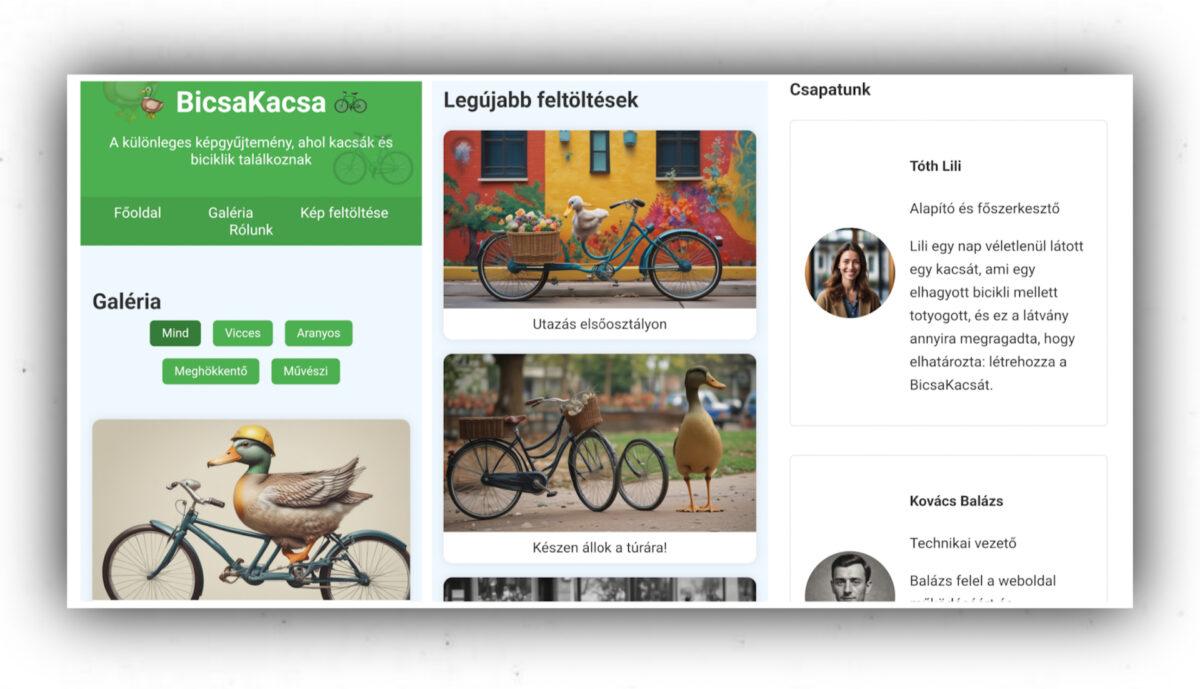Screen dimensions: 1200x689
Task: Go to the Főoldal page
Action: coord(138,213)
